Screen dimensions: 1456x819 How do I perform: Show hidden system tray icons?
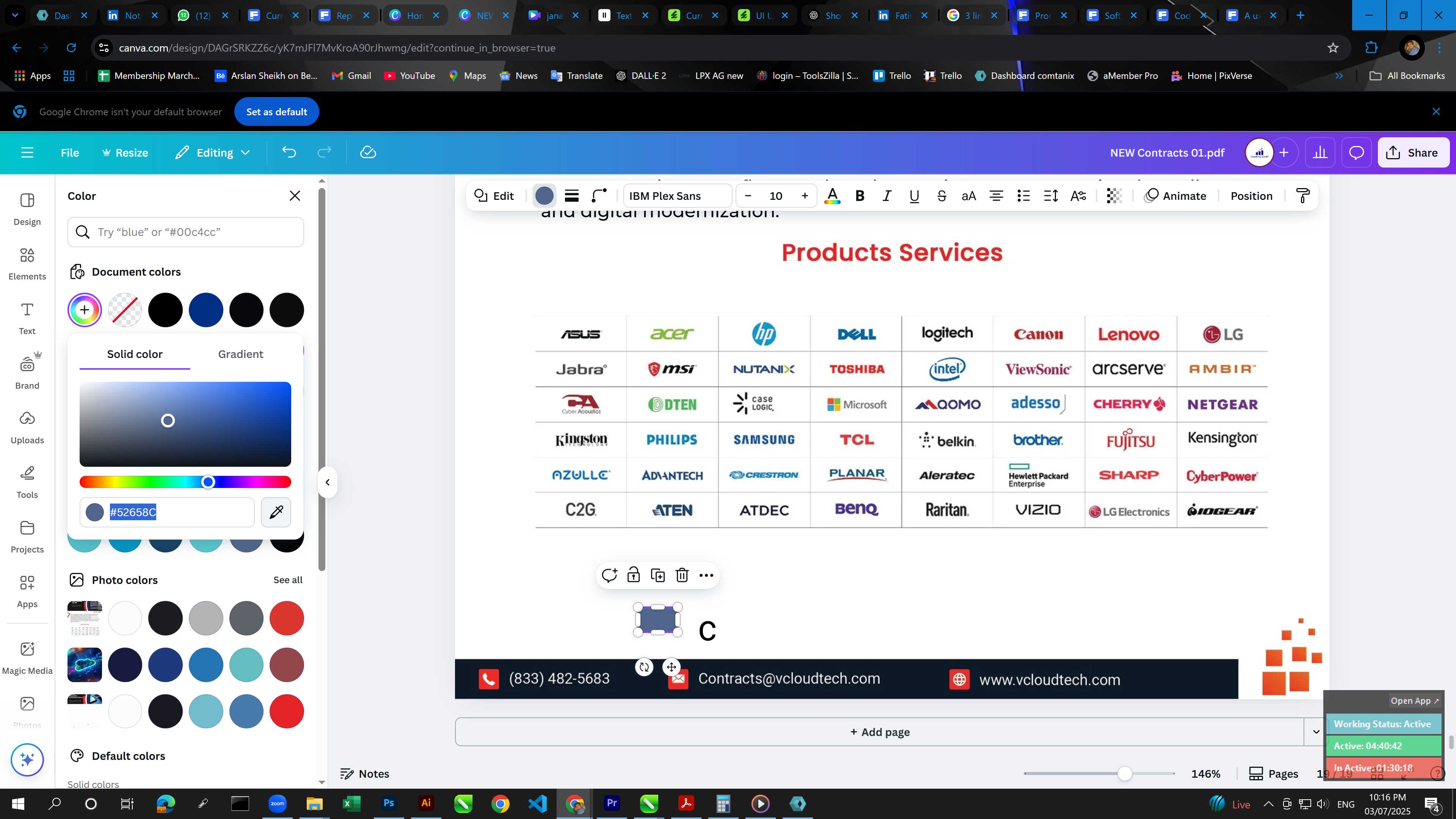coord(1268,804)
